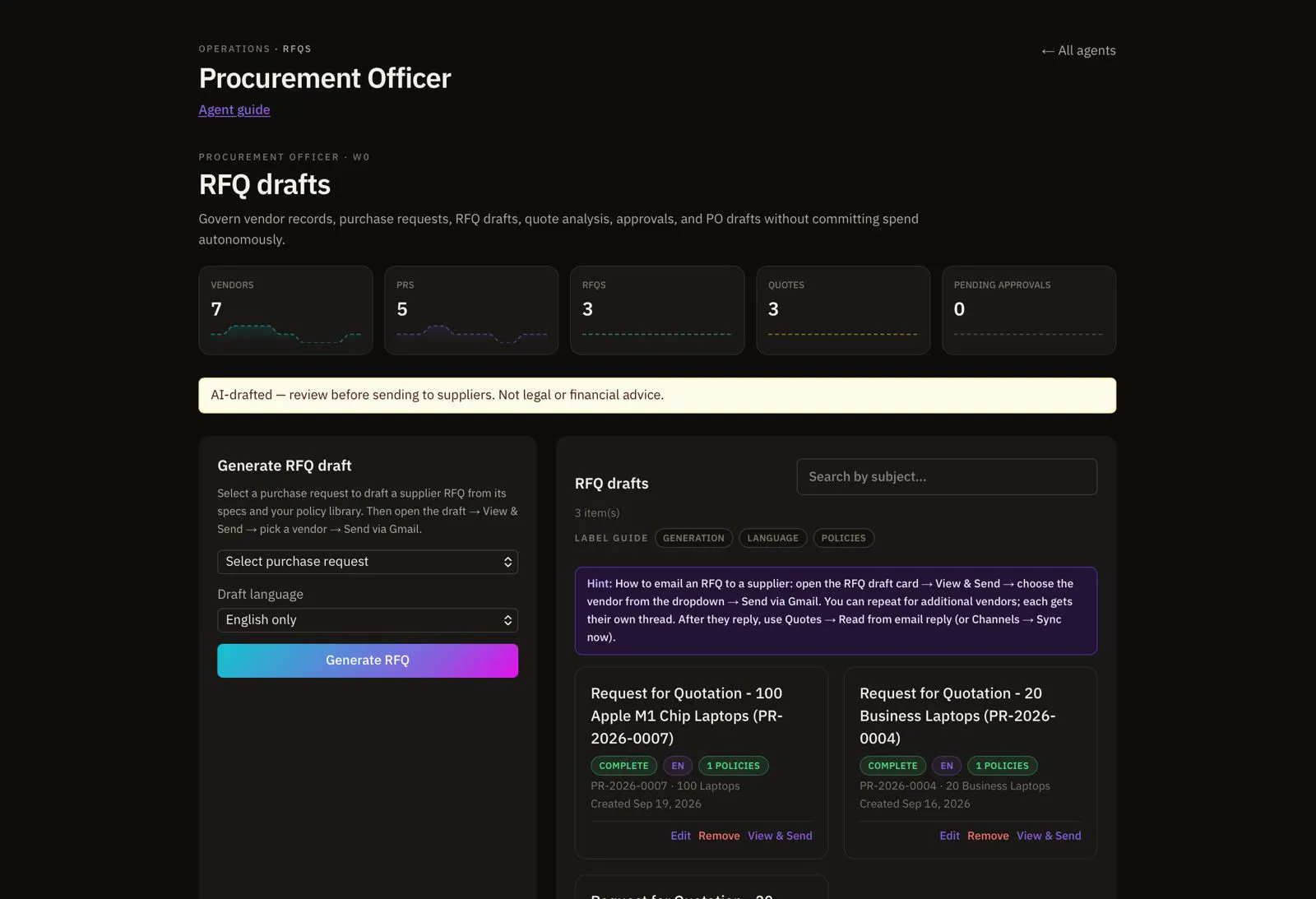This screenshot has width=1316, height=899.
Task: Change the Draft language dropdown
Action: [368, 620]
